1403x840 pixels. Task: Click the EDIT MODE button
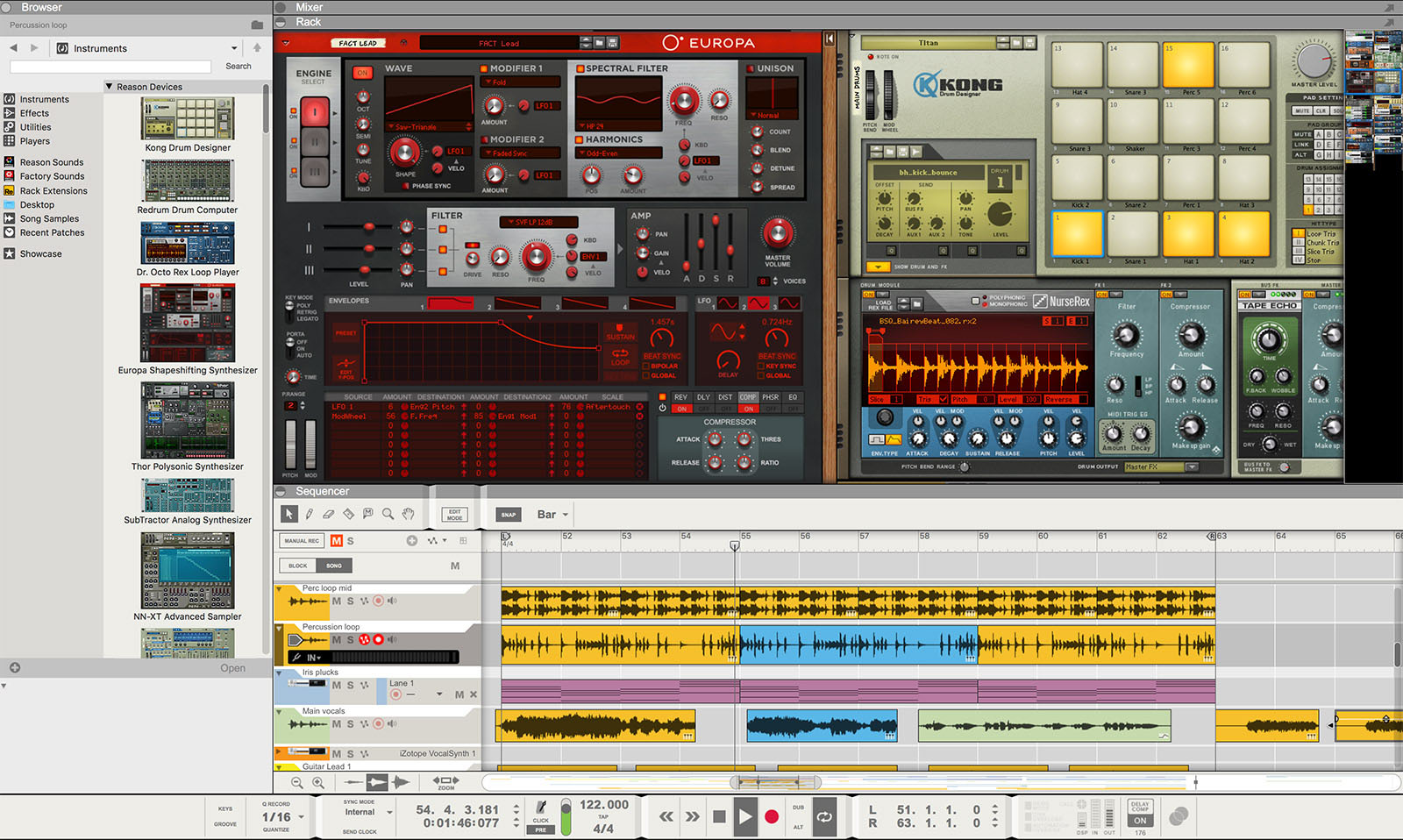click(453, 513)
